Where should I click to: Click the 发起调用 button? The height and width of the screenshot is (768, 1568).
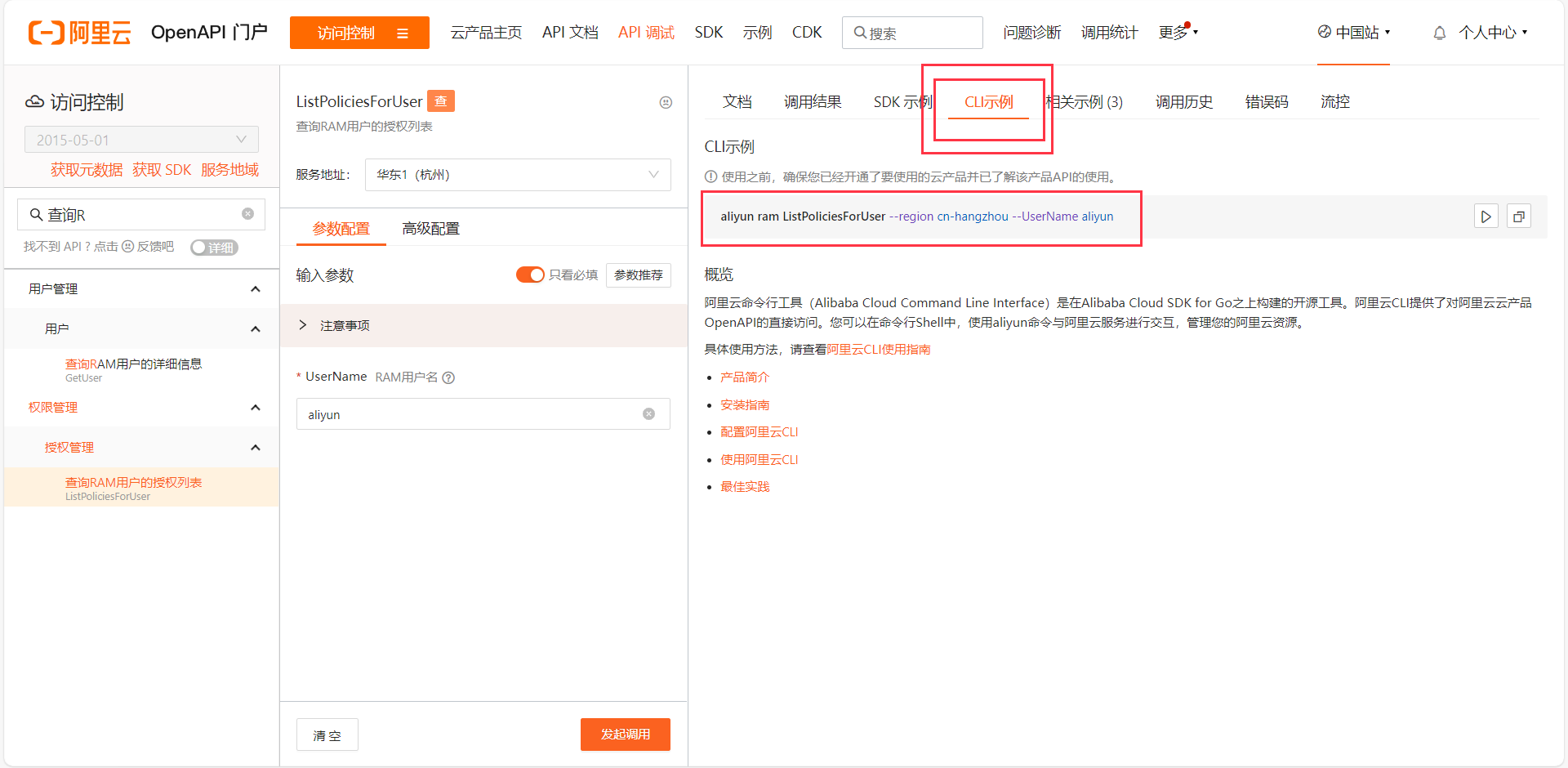626,735
